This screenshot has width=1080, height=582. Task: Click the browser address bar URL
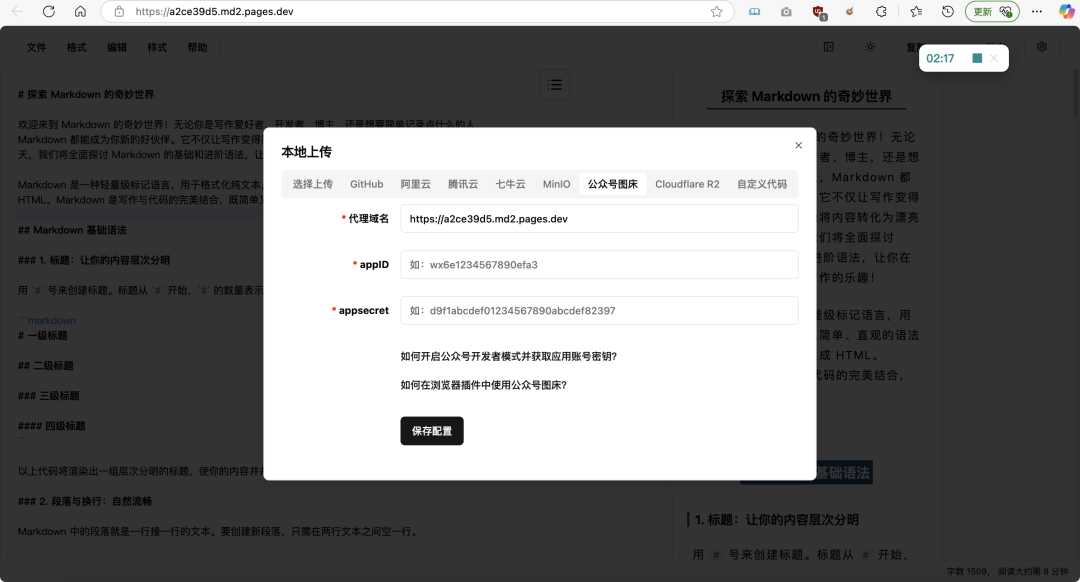pyautogui.click(x=214, y=11)
